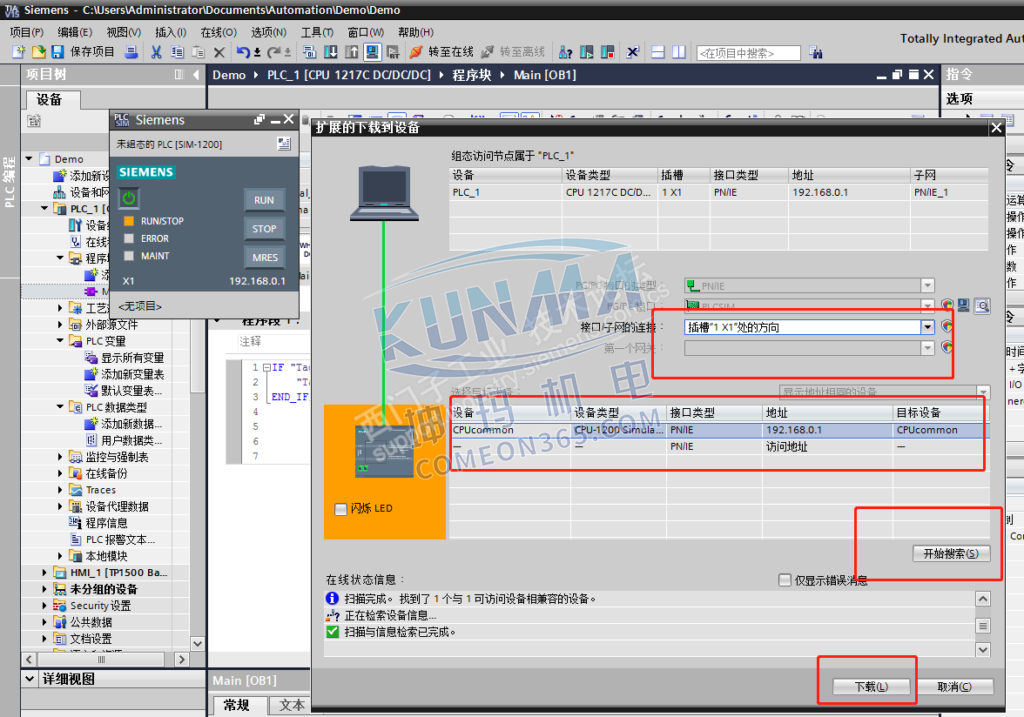This screenshot has height=717, width=1024.
Task: Collapse the PLC 变量 tree node
Action: (60, 340)
